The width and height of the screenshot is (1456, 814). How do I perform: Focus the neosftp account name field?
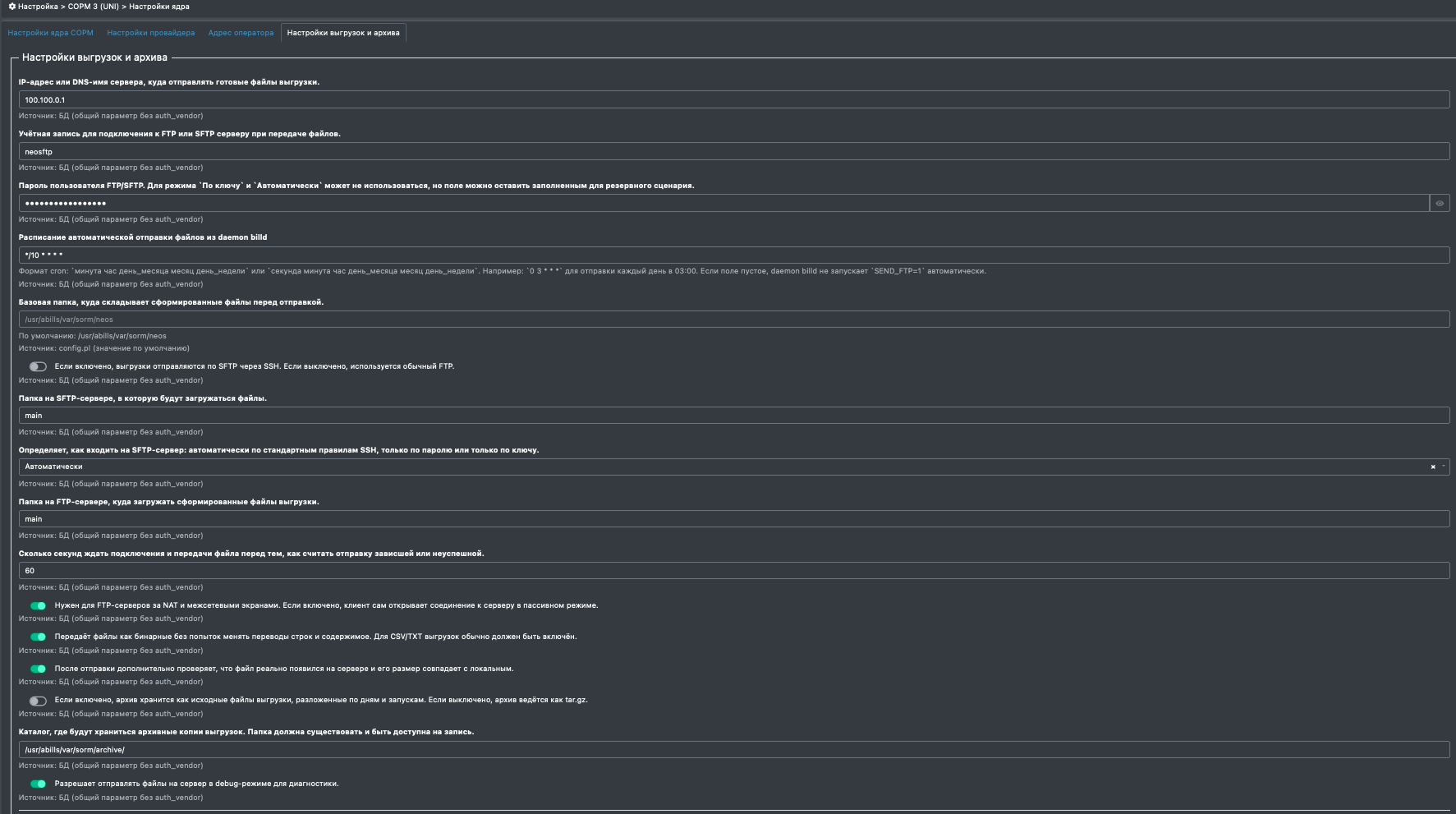tap(734, 151)
